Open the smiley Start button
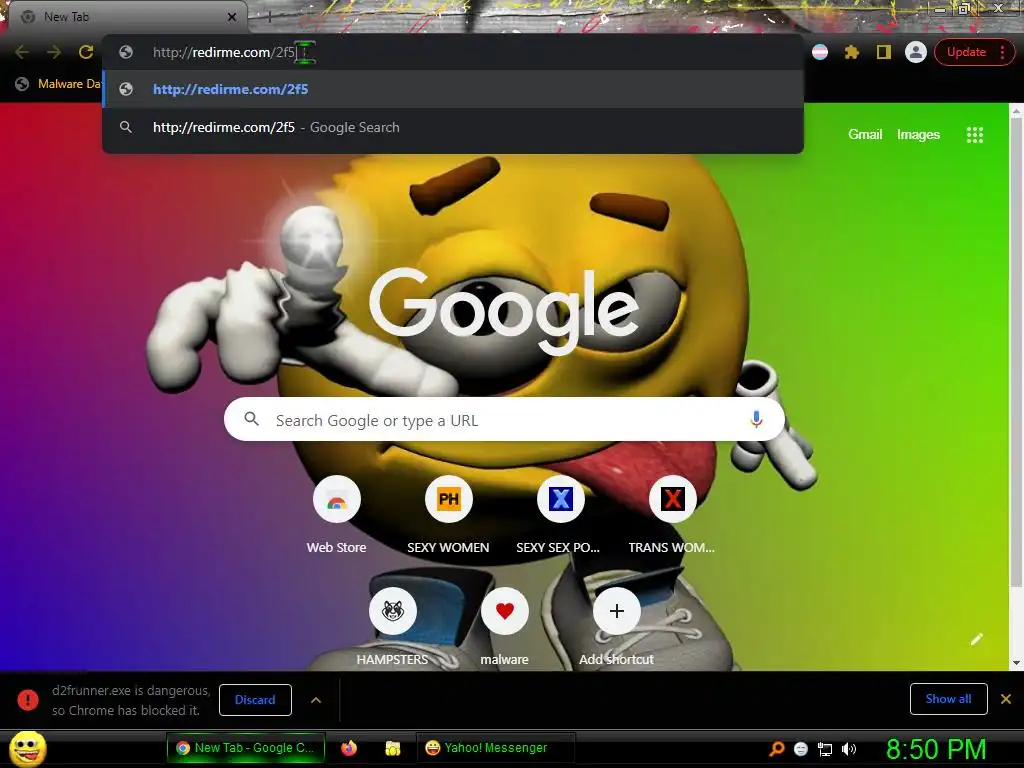 pyautogui.click(x=28, y=749)
